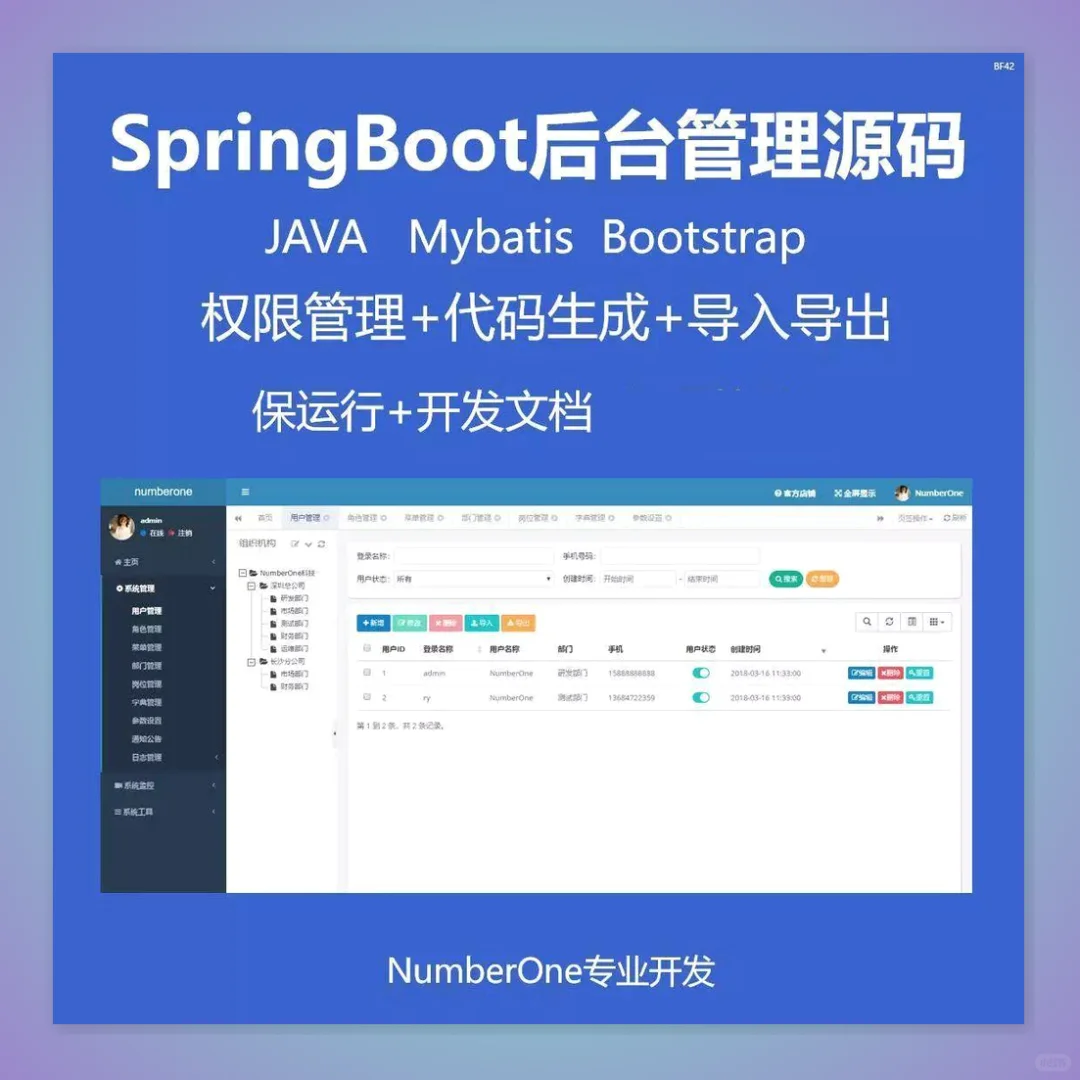Check the select-all checkbox in the table header

tap(365, 648)
